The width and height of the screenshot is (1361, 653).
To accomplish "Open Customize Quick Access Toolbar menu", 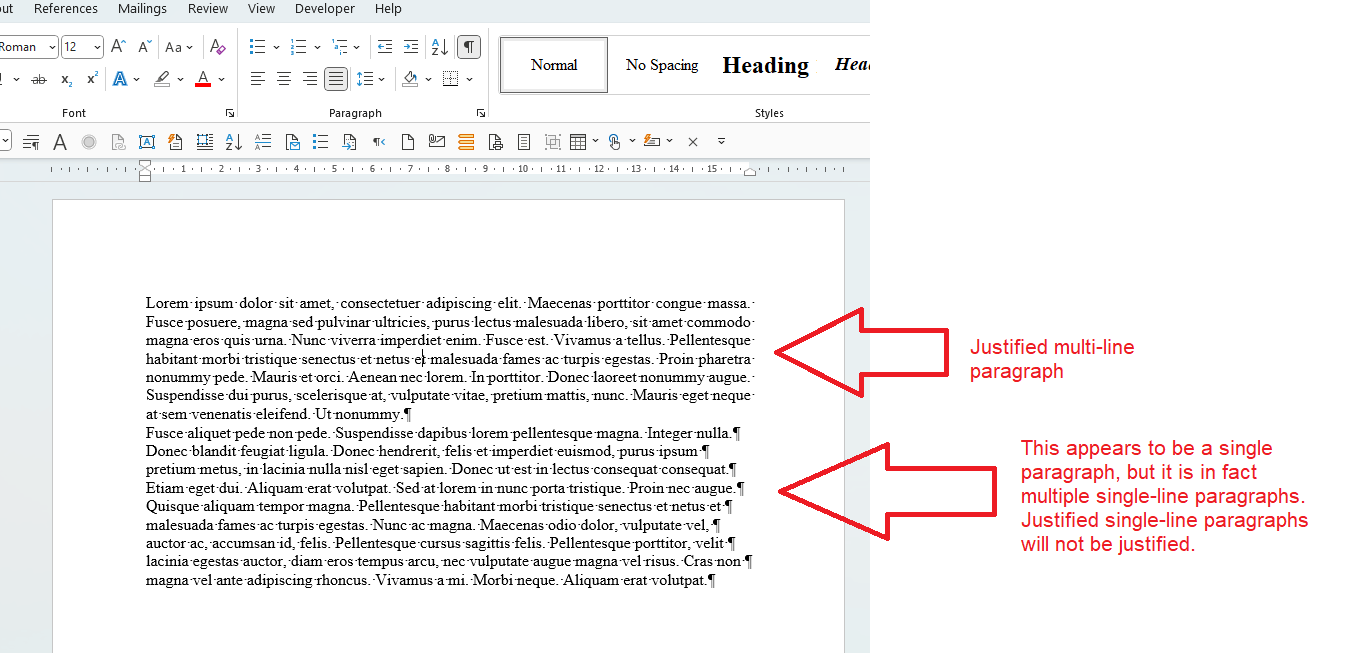I will tap(721, 142).
